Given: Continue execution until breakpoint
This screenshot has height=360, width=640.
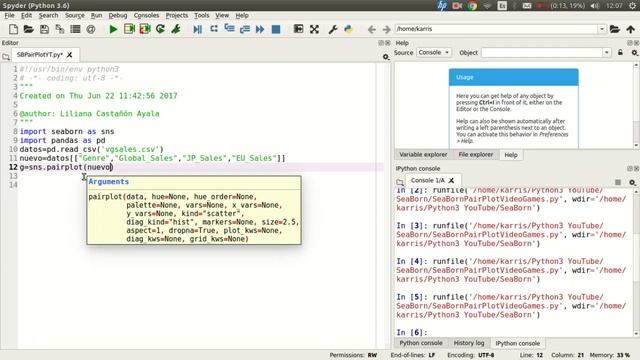Looking at the screenshot, I should (260, 29).
